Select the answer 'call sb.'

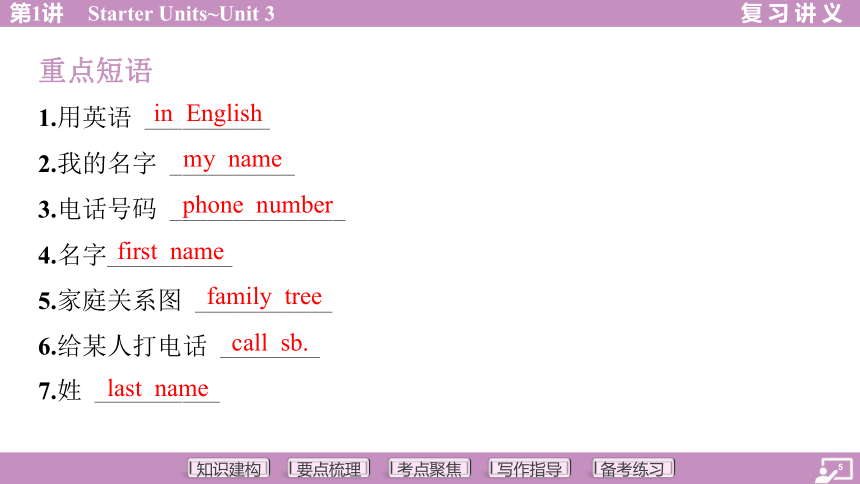pyautogui.click(x=269, y=344)
